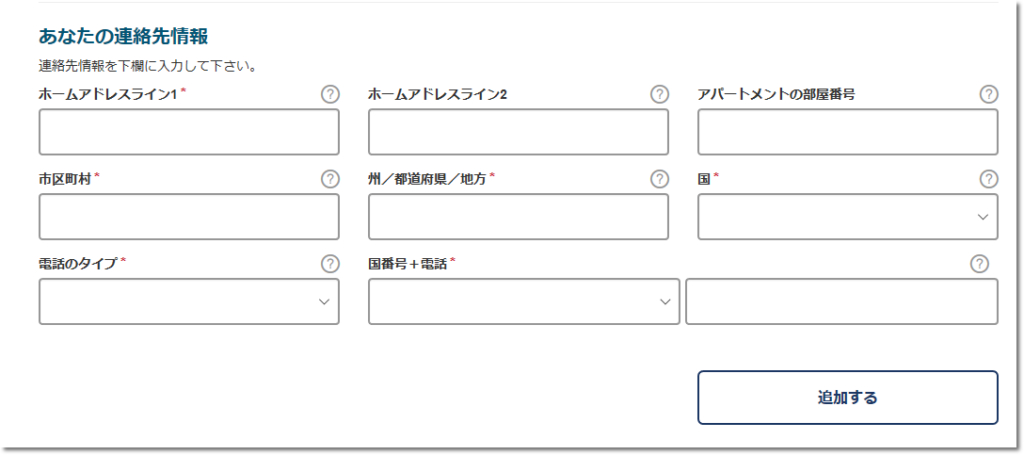Select the アパートメントの部屋番号 input field
This screenshot has width=1024, height=455.
[x=848, y=132]
